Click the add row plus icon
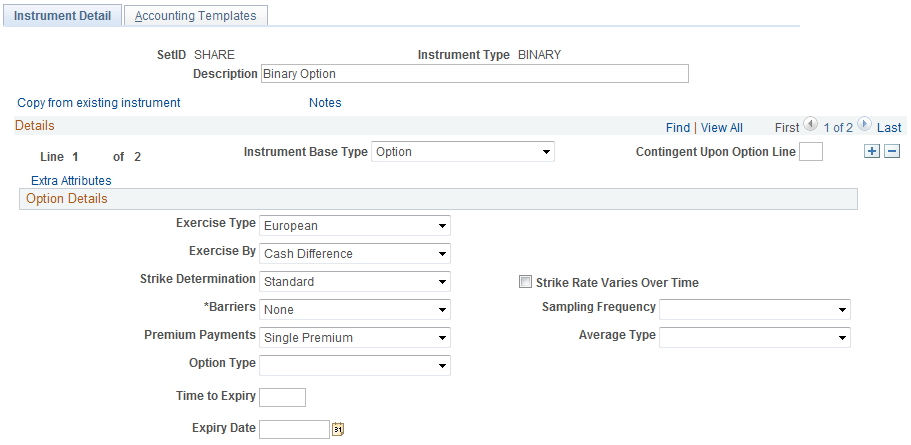Viewport: 911px width, 445px height. tap(872, 152)
